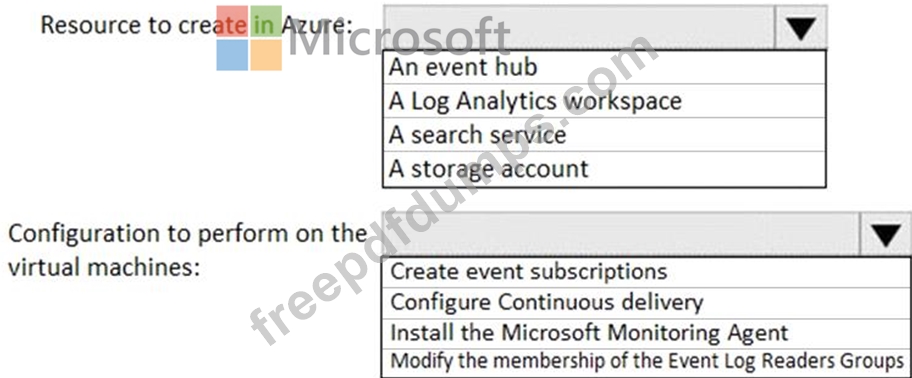Click the empty virtual machines configuration field
The height and width of the screenshot is (378, 912).
tap(621, 234)
